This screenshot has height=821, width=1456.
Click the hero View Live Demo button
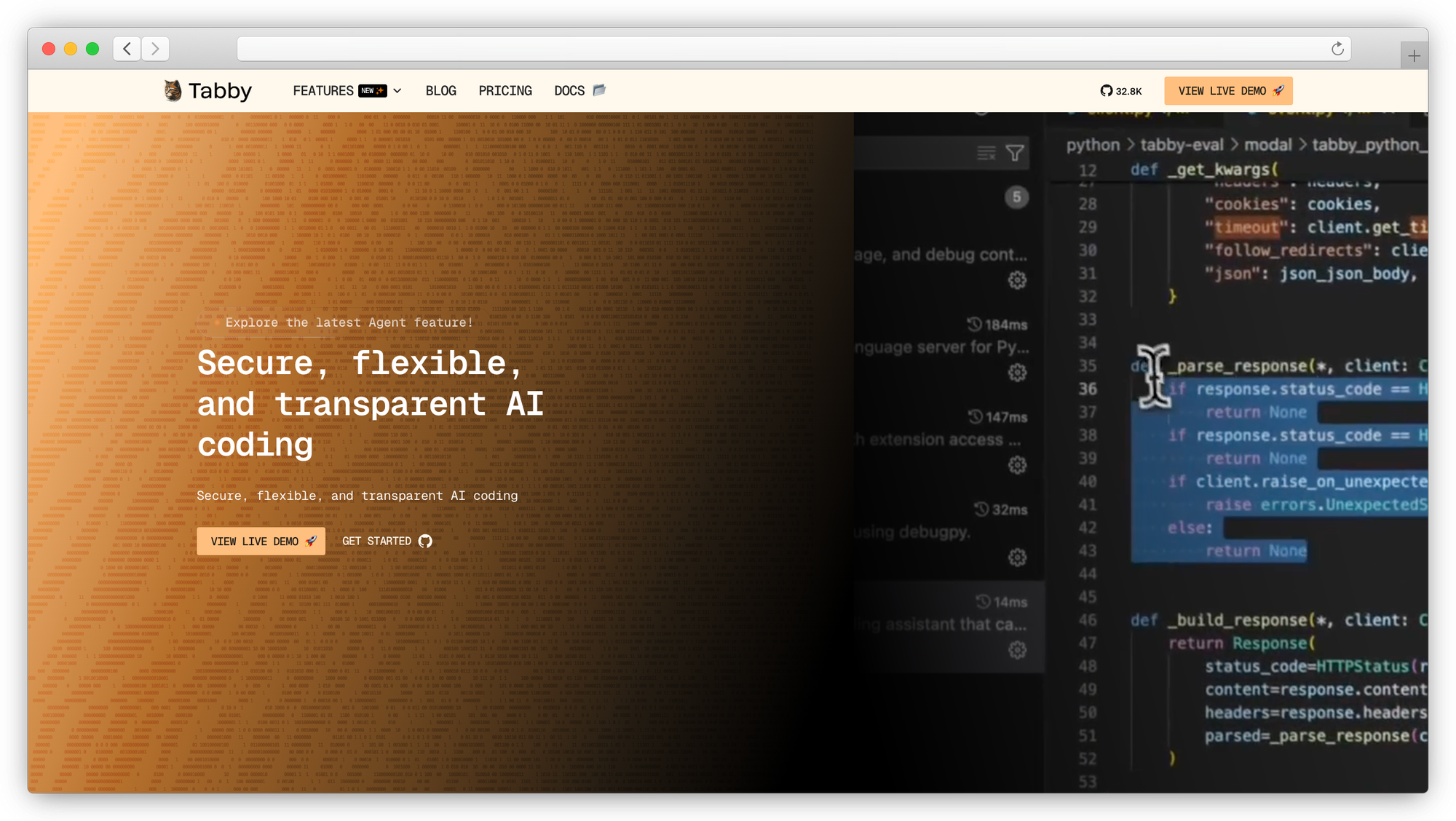(261, 542)
